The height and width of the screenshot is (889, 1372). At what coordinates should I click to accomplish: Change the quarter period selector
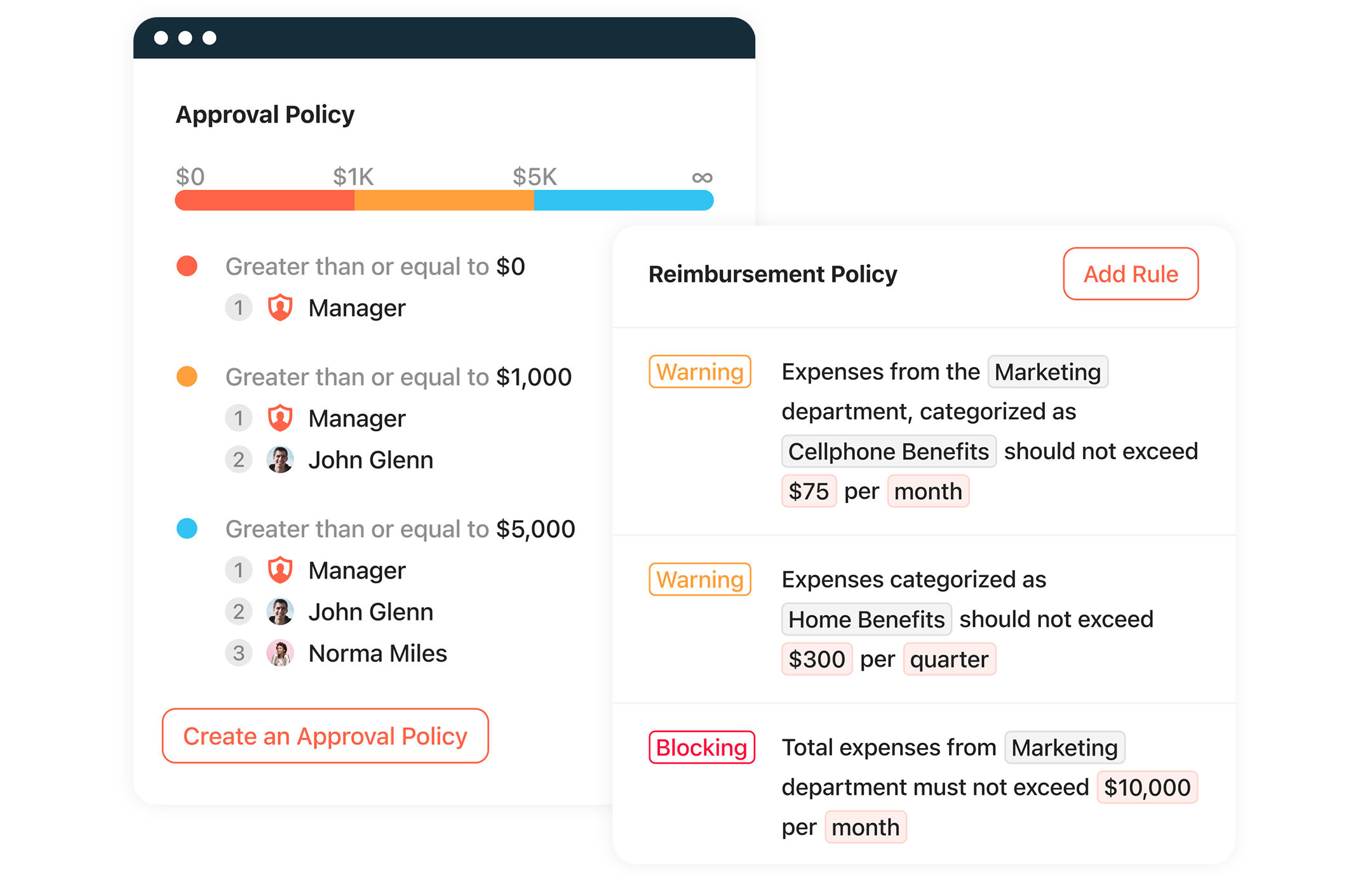pos(949,659)
